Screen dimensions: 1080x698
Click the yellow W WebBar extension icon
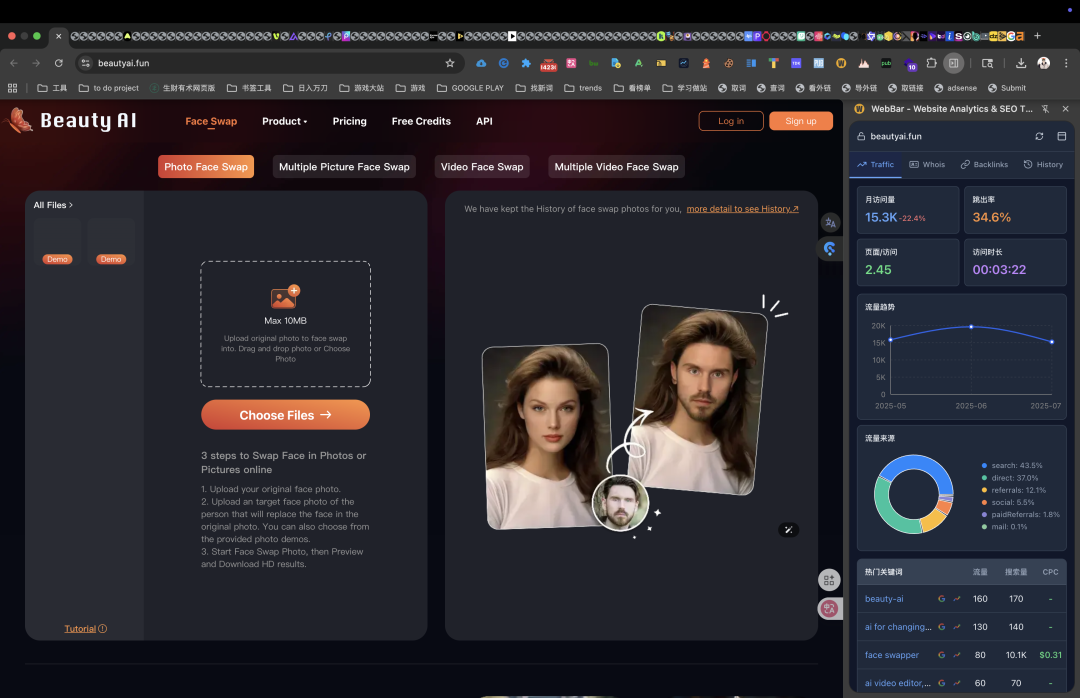point(841,63)
